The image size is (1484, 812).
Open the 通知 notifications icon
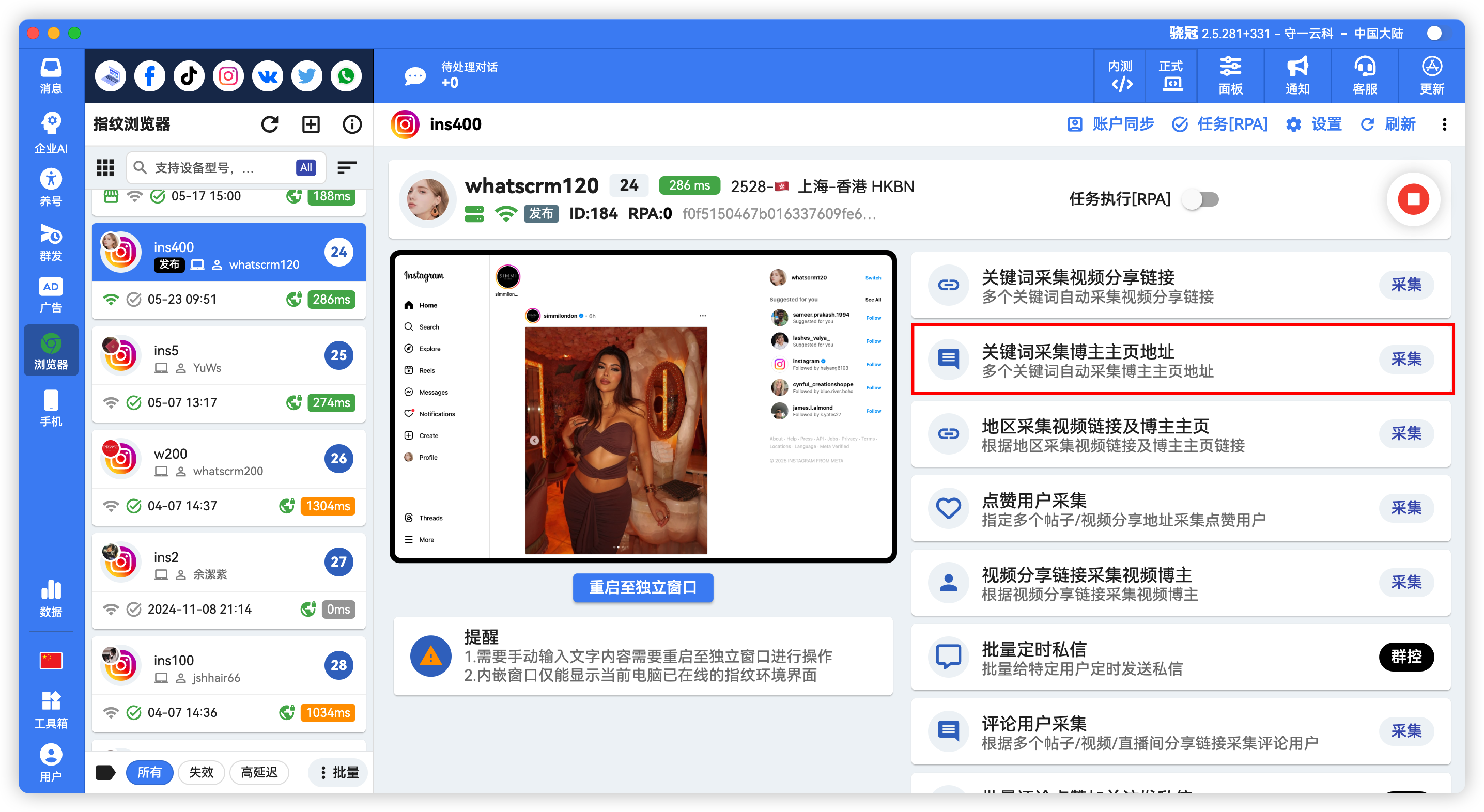click(x=1297, y=75)
